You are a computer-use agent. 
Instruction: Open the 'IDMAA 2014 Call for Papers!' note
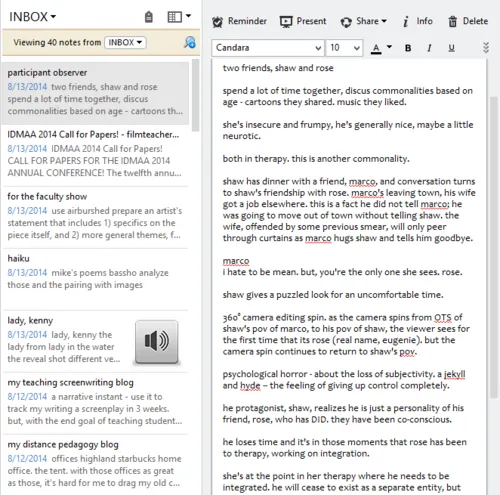[95, 155]
